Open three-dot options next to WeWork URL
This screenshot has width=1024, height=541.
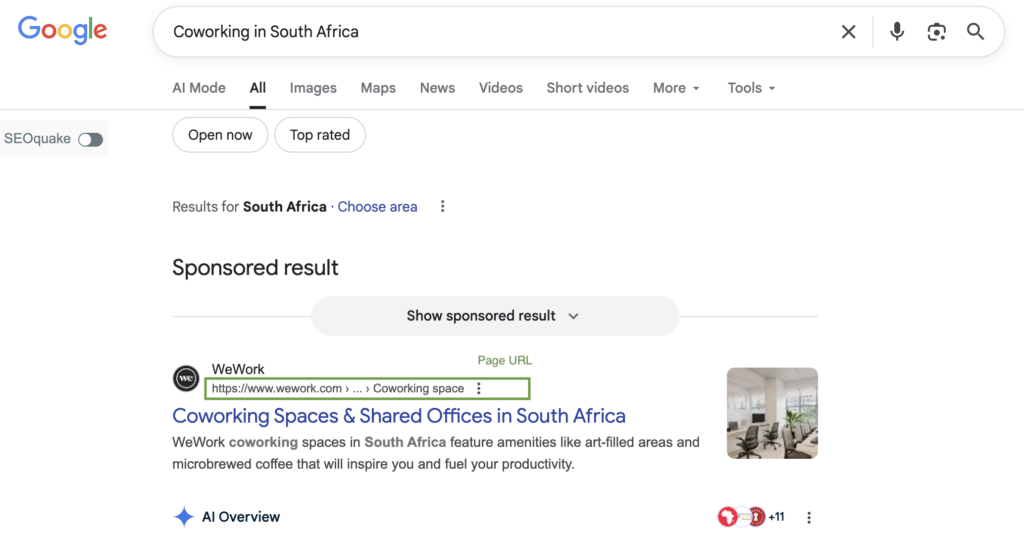pyautogui.click(x=479, y=388)
